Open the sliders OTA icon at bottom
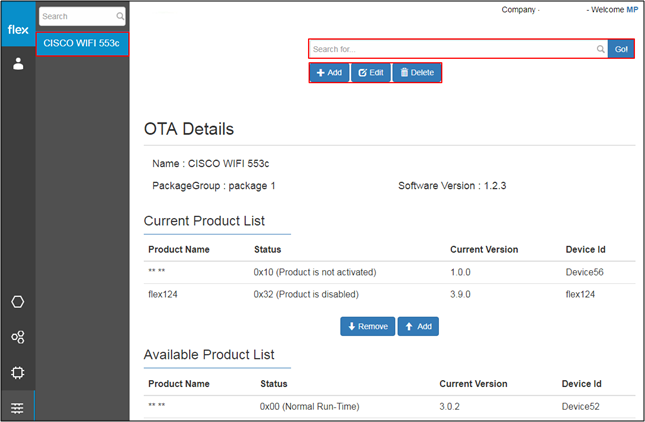The image size is (645, 422). 17,408
